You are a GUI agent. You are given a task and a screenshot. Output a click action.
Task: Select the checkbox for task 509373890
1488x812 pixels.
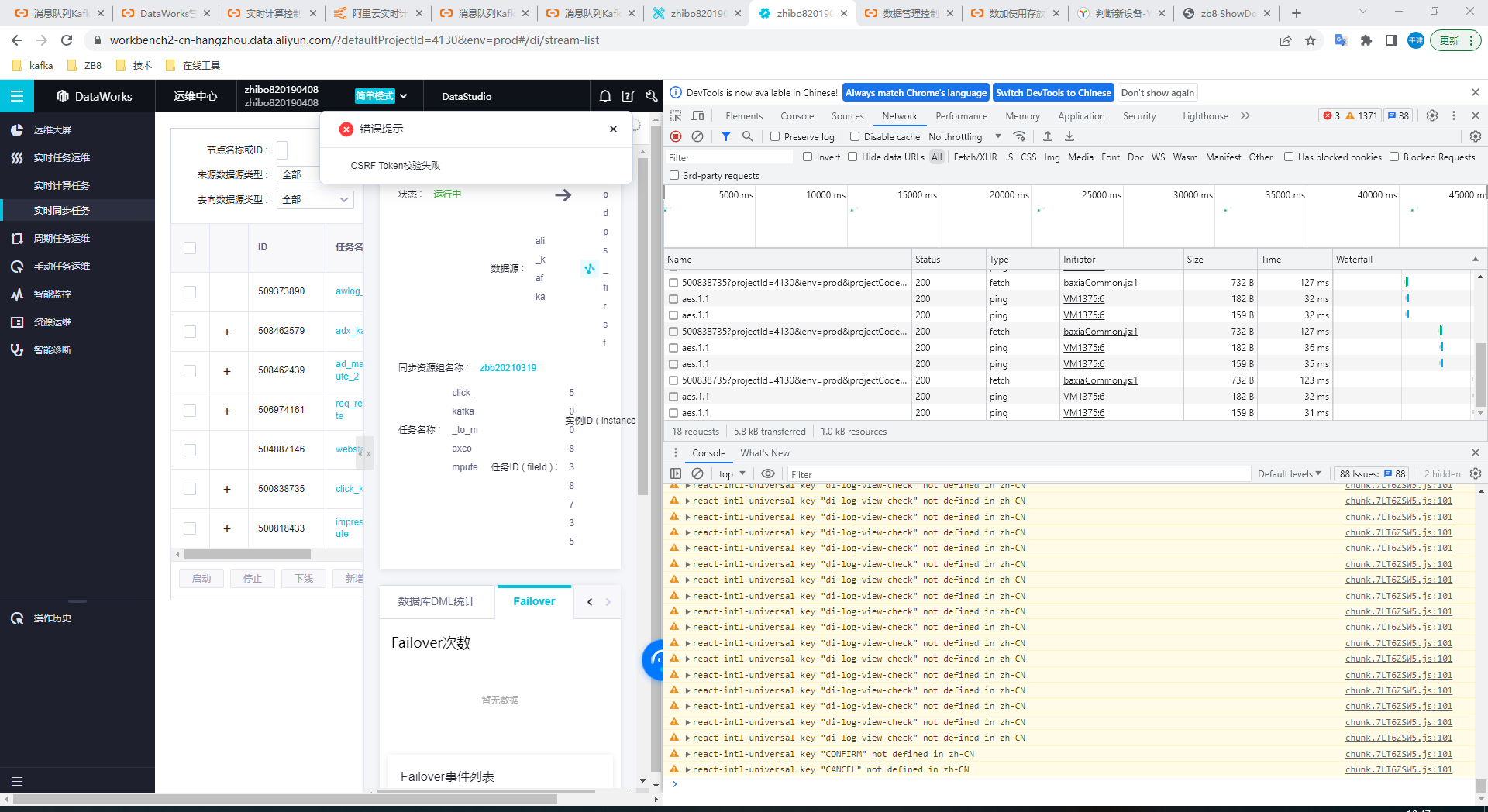(x=190, y=292)
